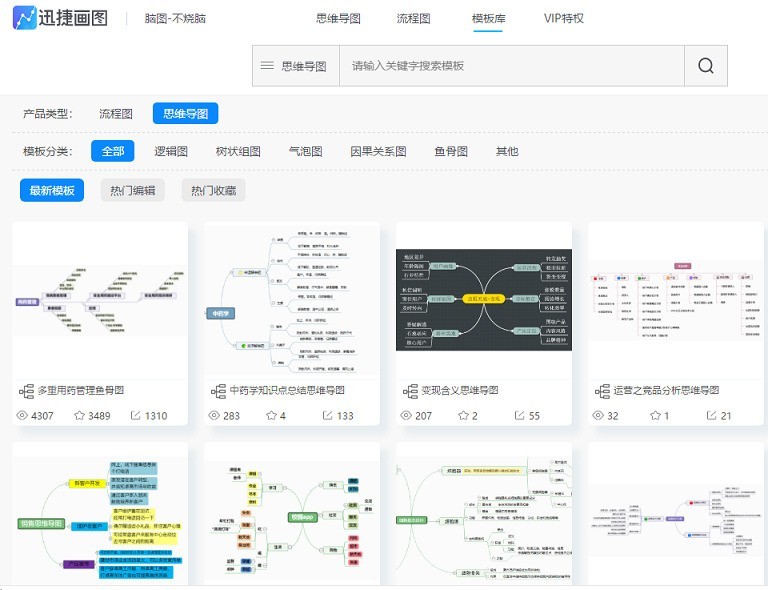The image size is (768, 590).
Task: Favorite the 变现含义 template star icon
Action: tap(463, 415)
